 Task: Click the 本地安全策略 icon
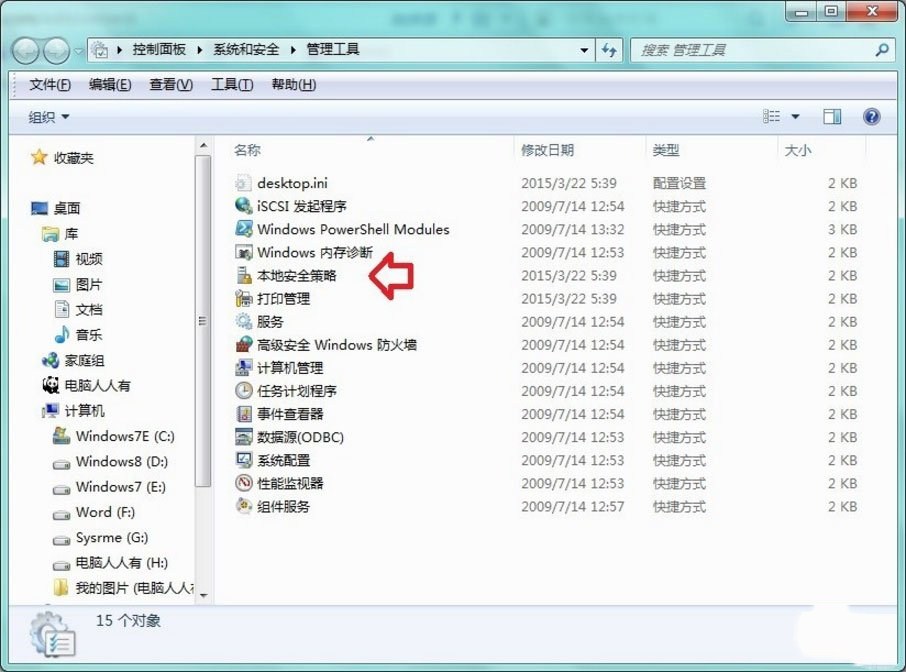pos(243,276)
